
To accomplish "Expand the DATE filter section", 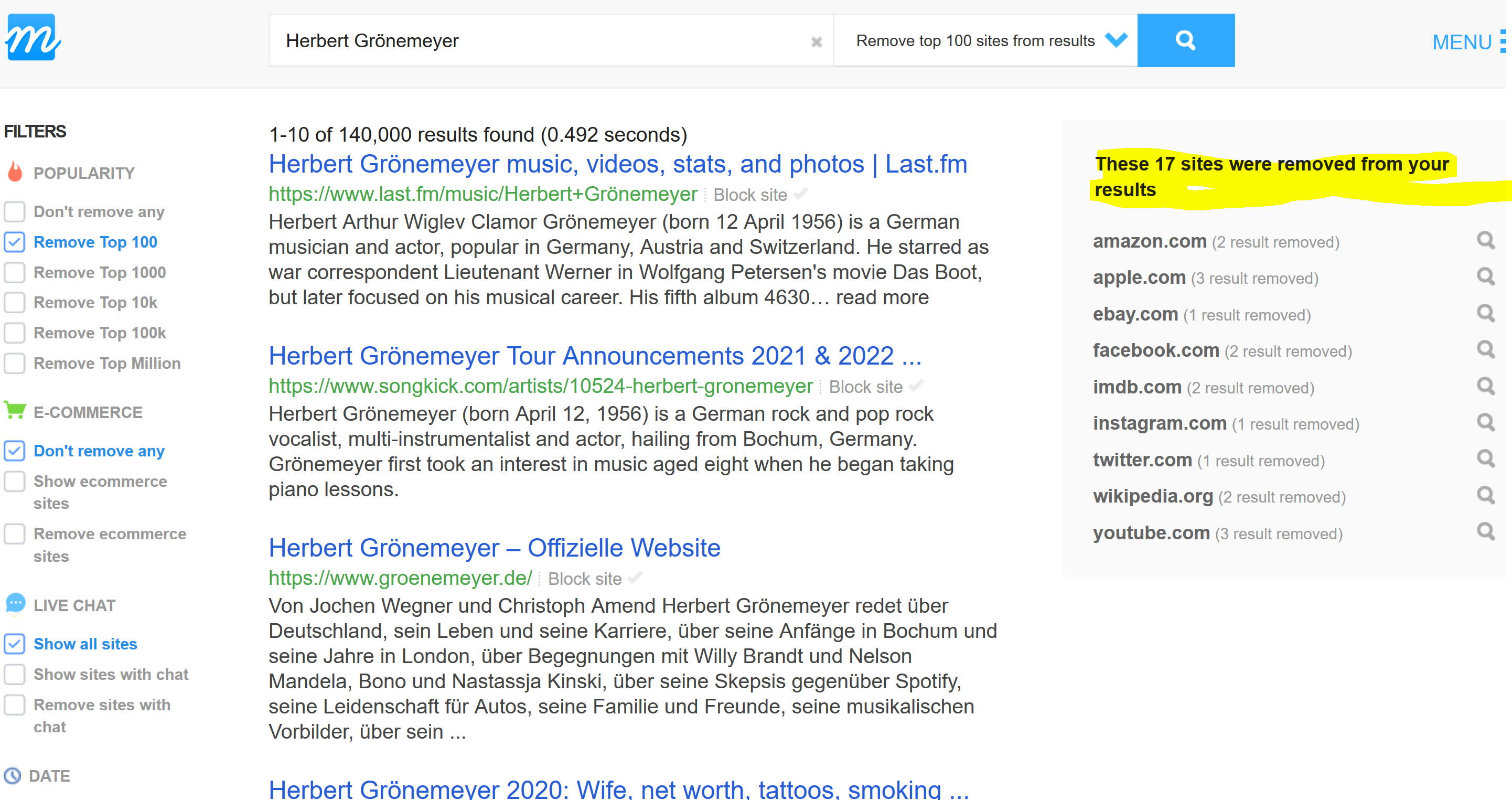I will click(49, 776).
